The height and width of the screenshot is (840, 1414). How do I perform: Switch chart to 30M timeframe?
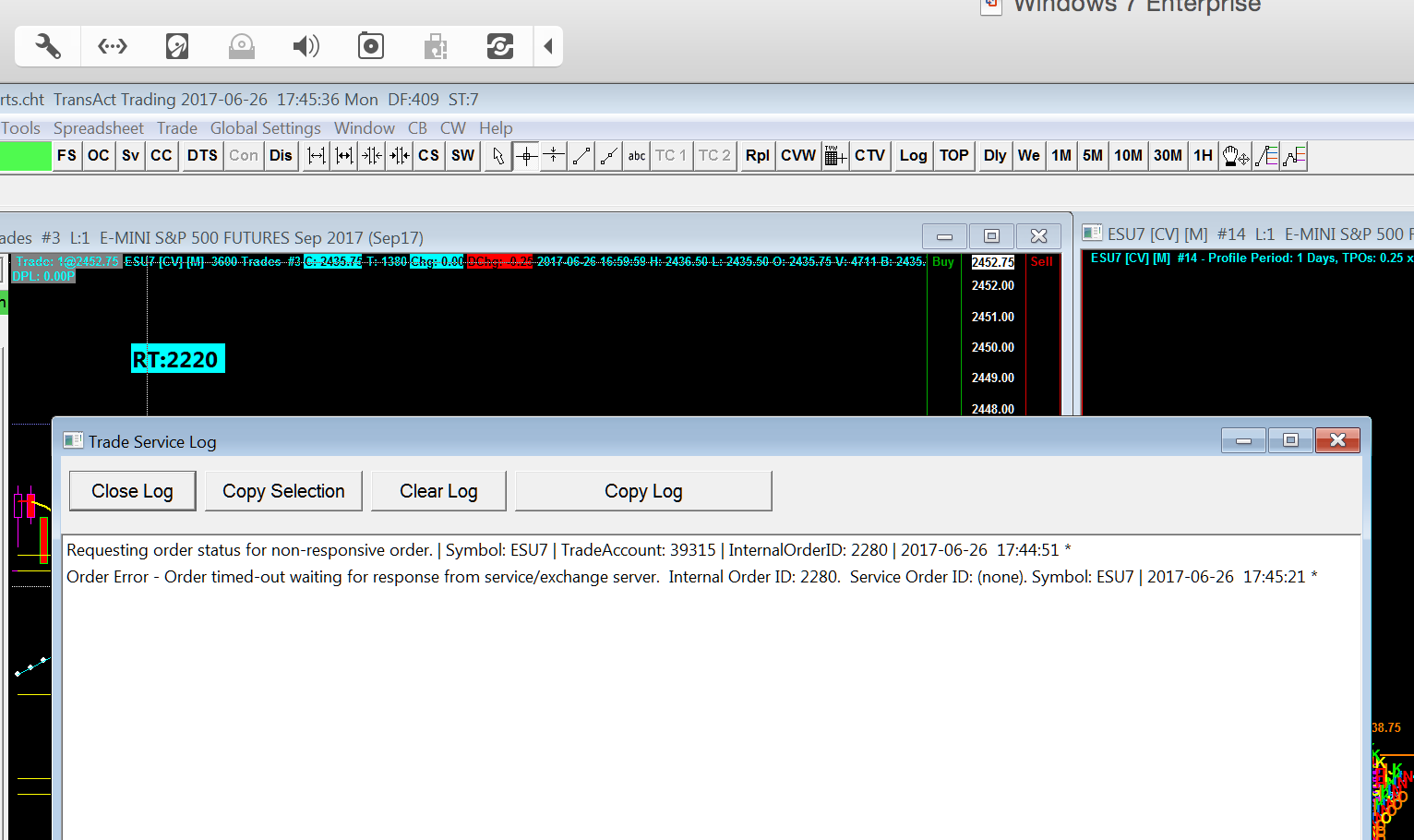(x=1168, y=156)
